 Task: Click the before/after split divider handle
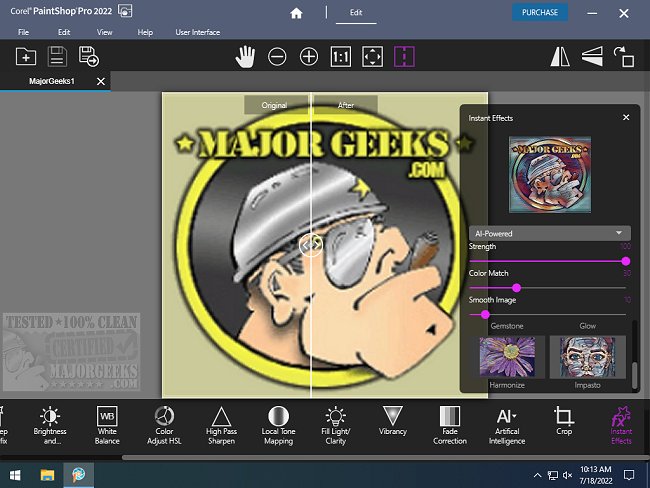[310, 245]
